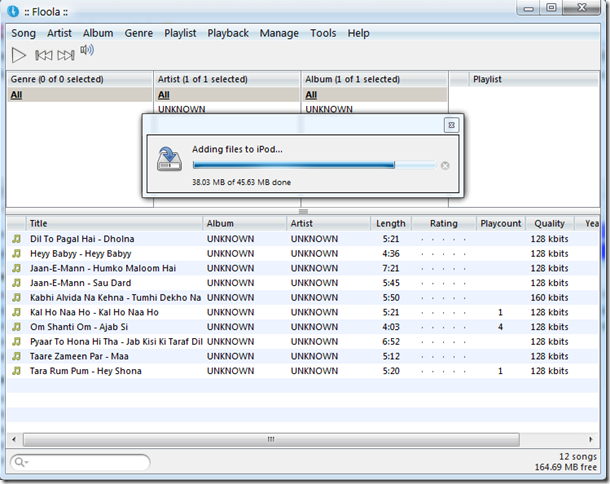Open the Tools menu
Viewport: 610px width, 484px height.
click(x=323, y=33)
